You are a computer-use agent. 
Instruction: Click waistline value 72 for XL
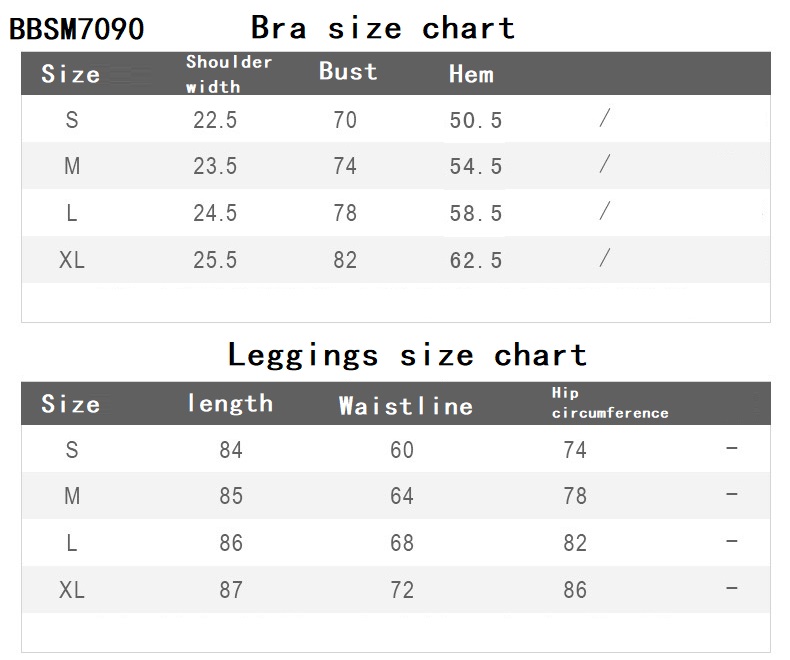(402, 590)
